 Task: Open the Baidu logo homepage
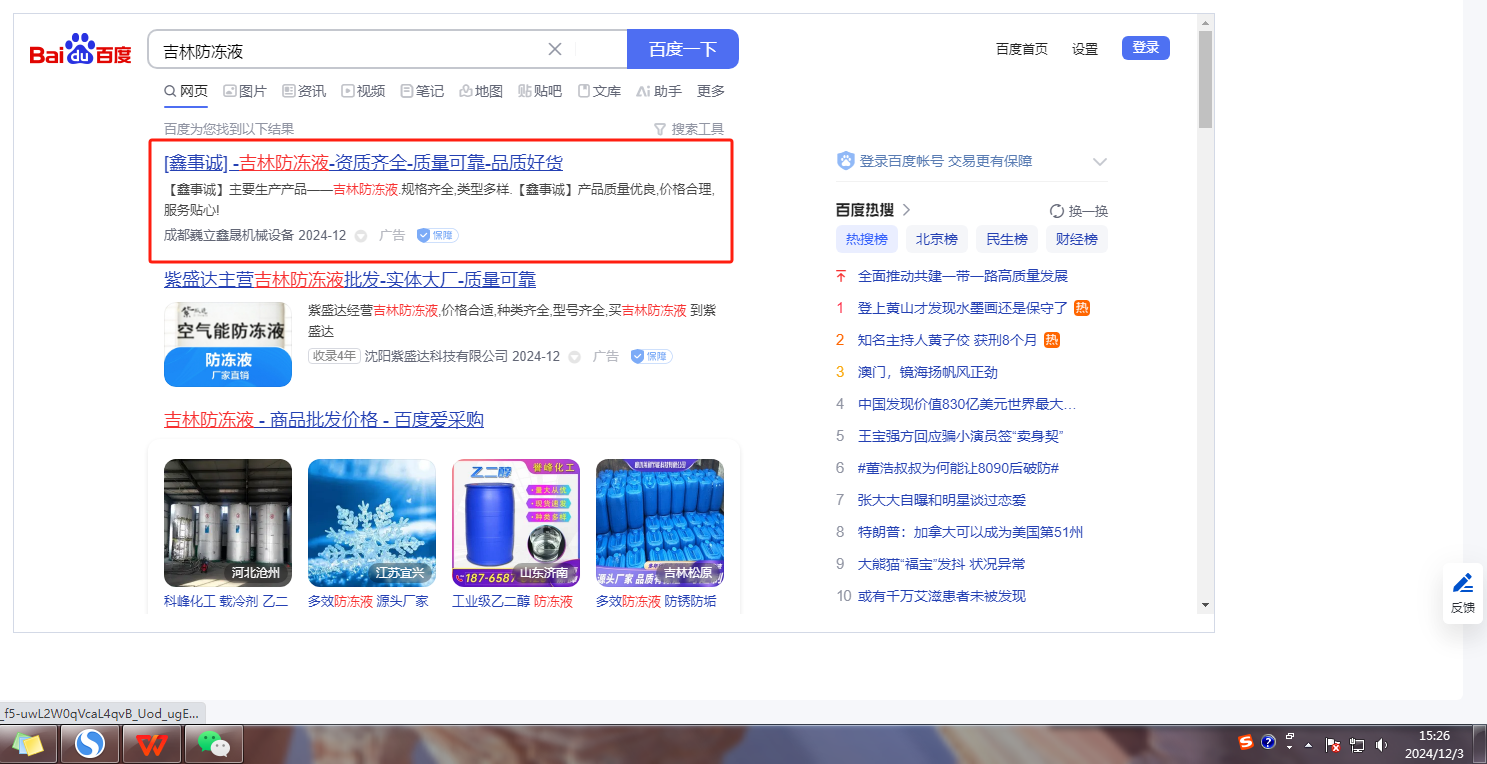tap(80, 50)
